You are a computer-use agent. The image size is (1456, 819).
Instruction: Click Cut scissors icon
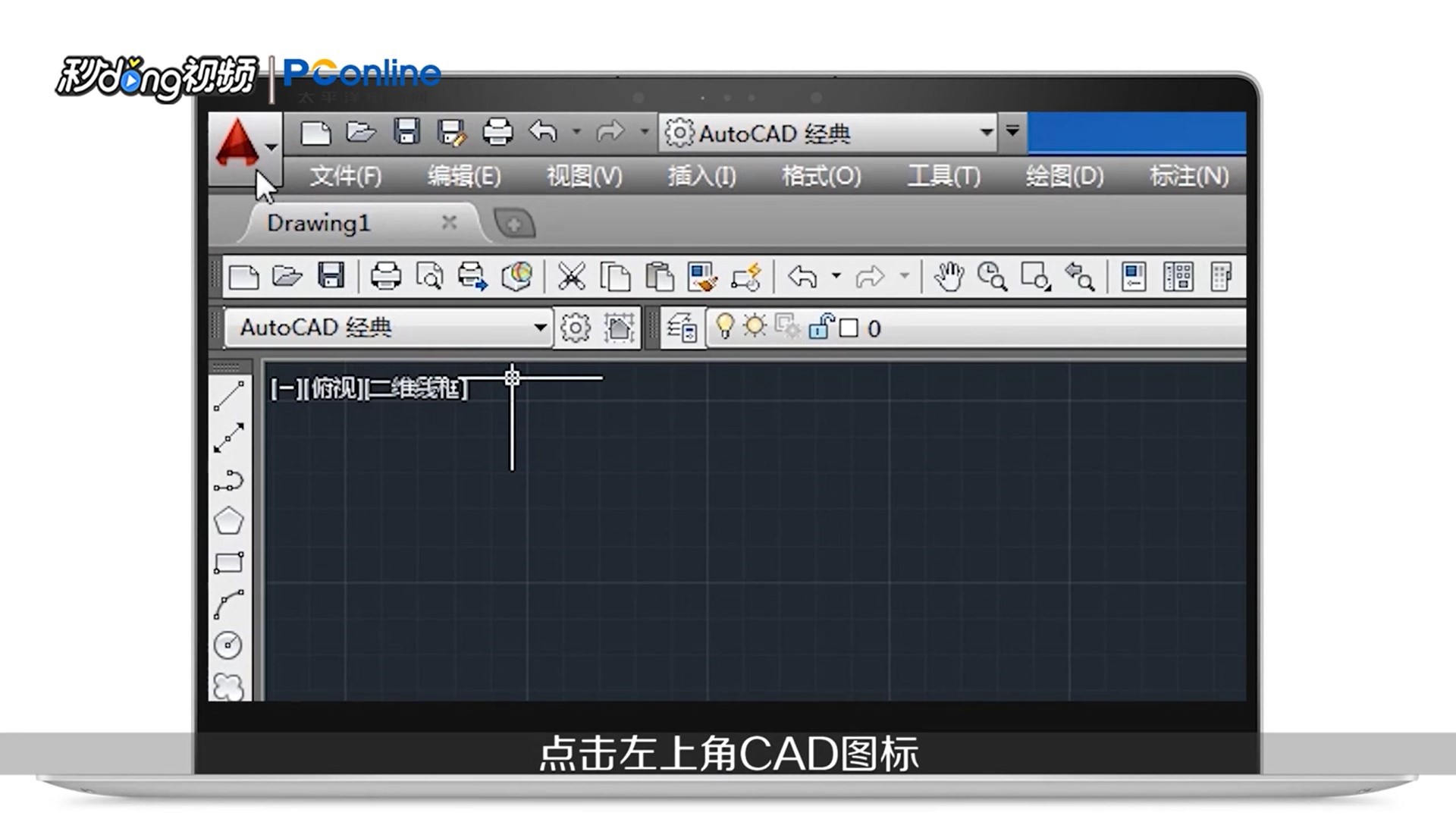coord(571,277)
